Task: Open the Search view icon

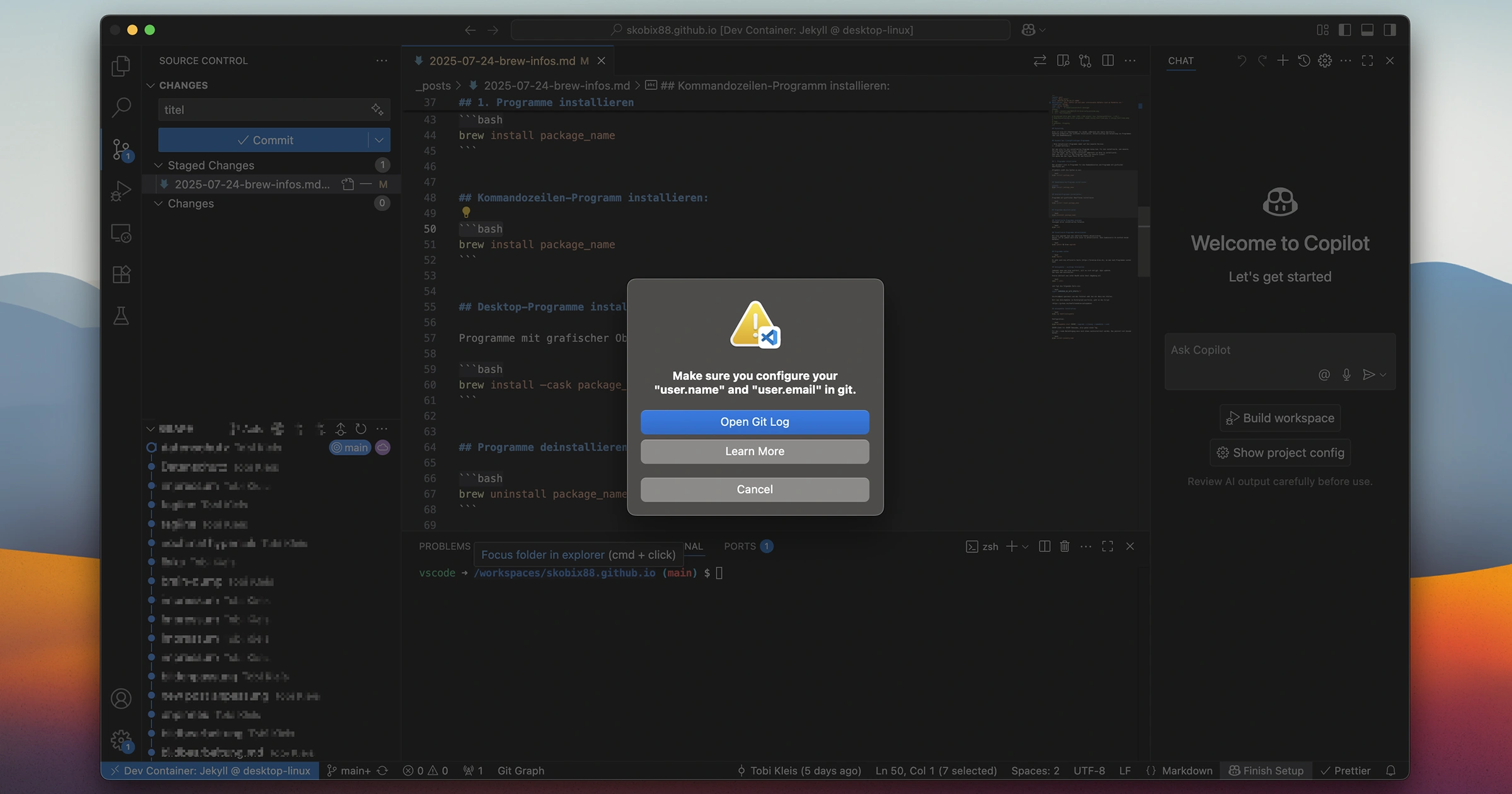Action: pyautogui.click(x=121, y=107)
